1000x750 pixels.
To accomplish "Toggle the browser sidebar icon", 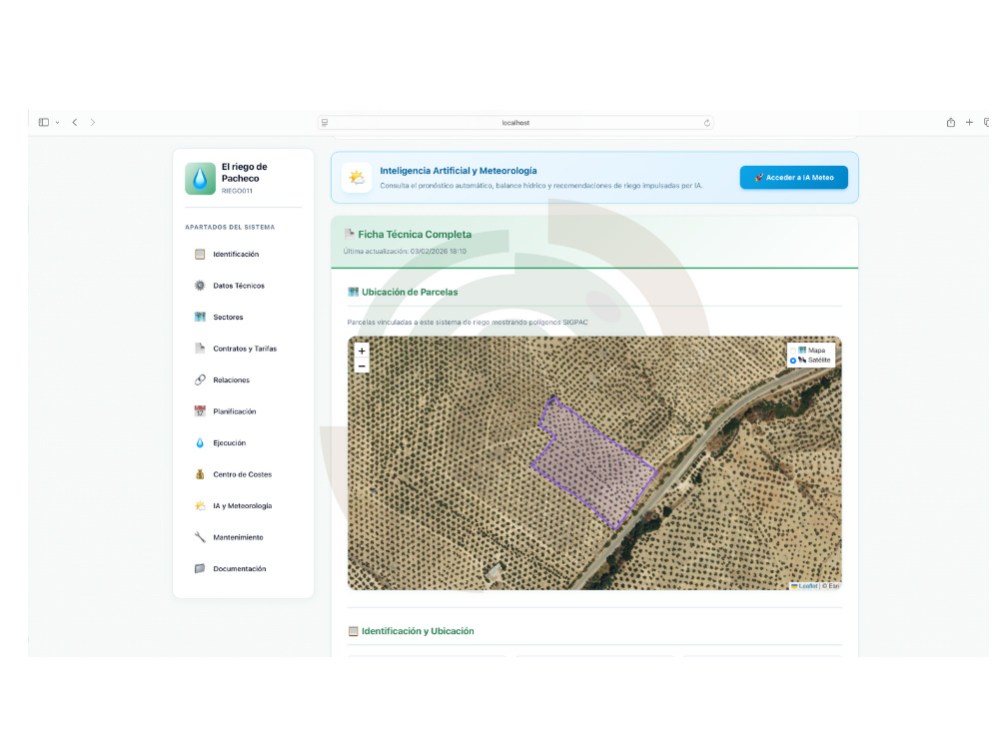I will 44,122.
